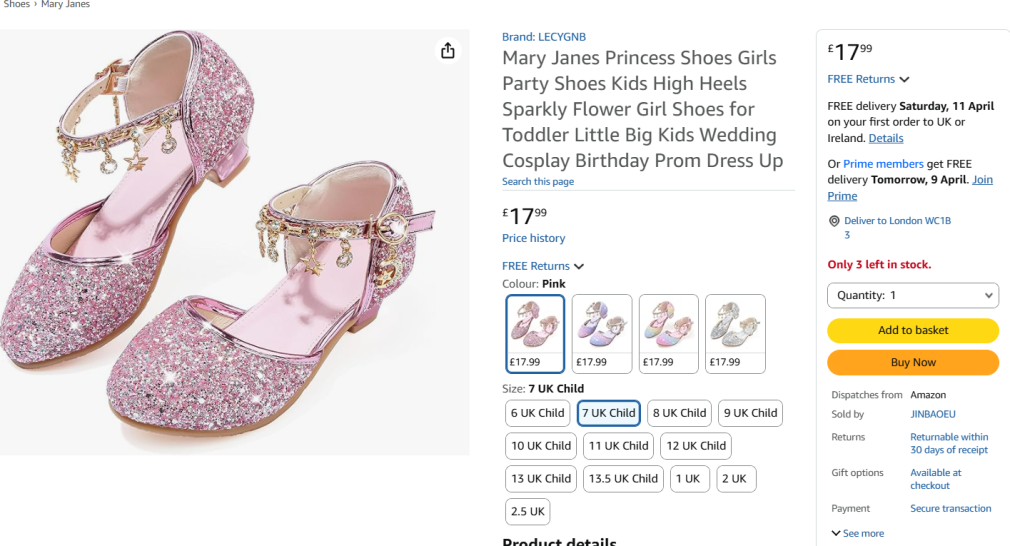This screenshot has height=546, width=1010.
Task: Click the main pink shoes product image
Action: 234,240
